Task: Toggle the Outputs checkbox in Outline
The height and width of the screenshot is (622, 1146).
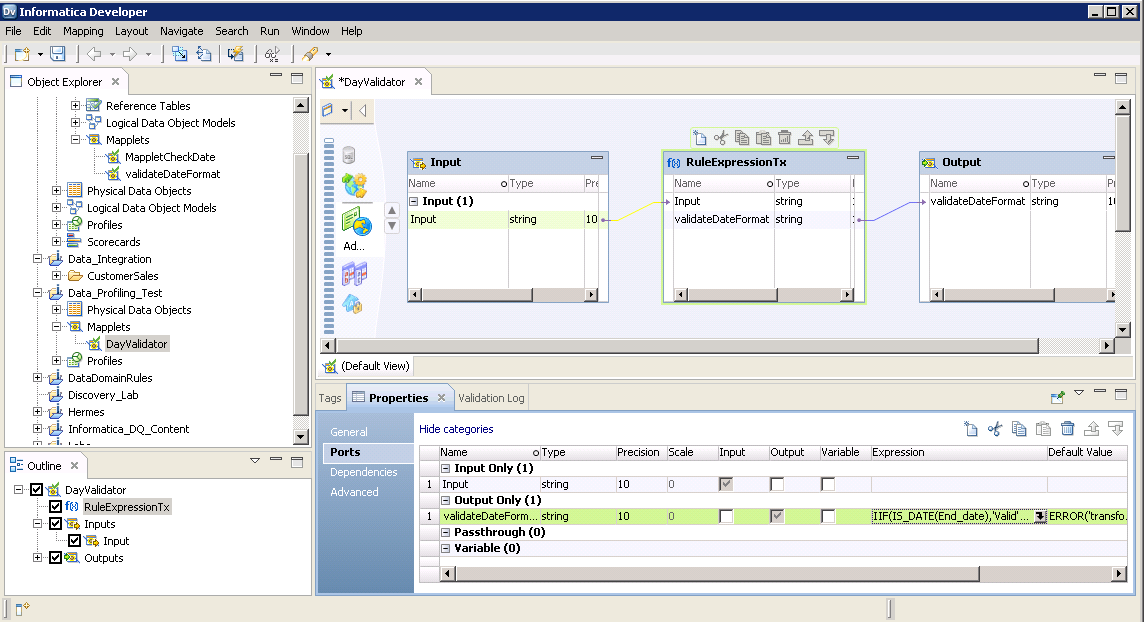Action: 56,558
